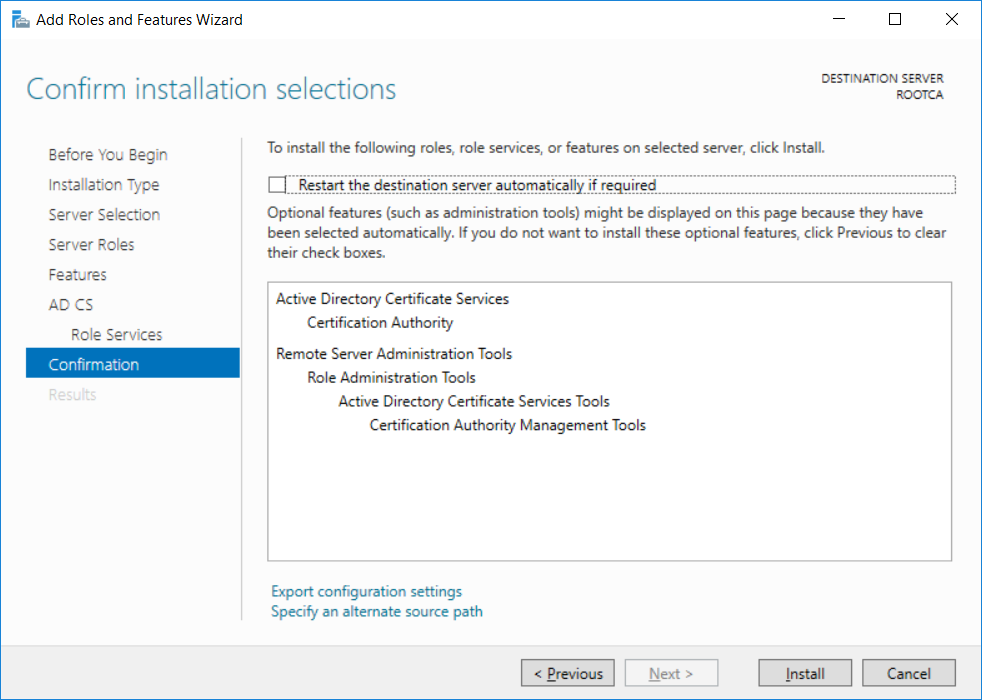Select the AD CS step
This screenshot has width=982, height=700.
click(71, 305)
